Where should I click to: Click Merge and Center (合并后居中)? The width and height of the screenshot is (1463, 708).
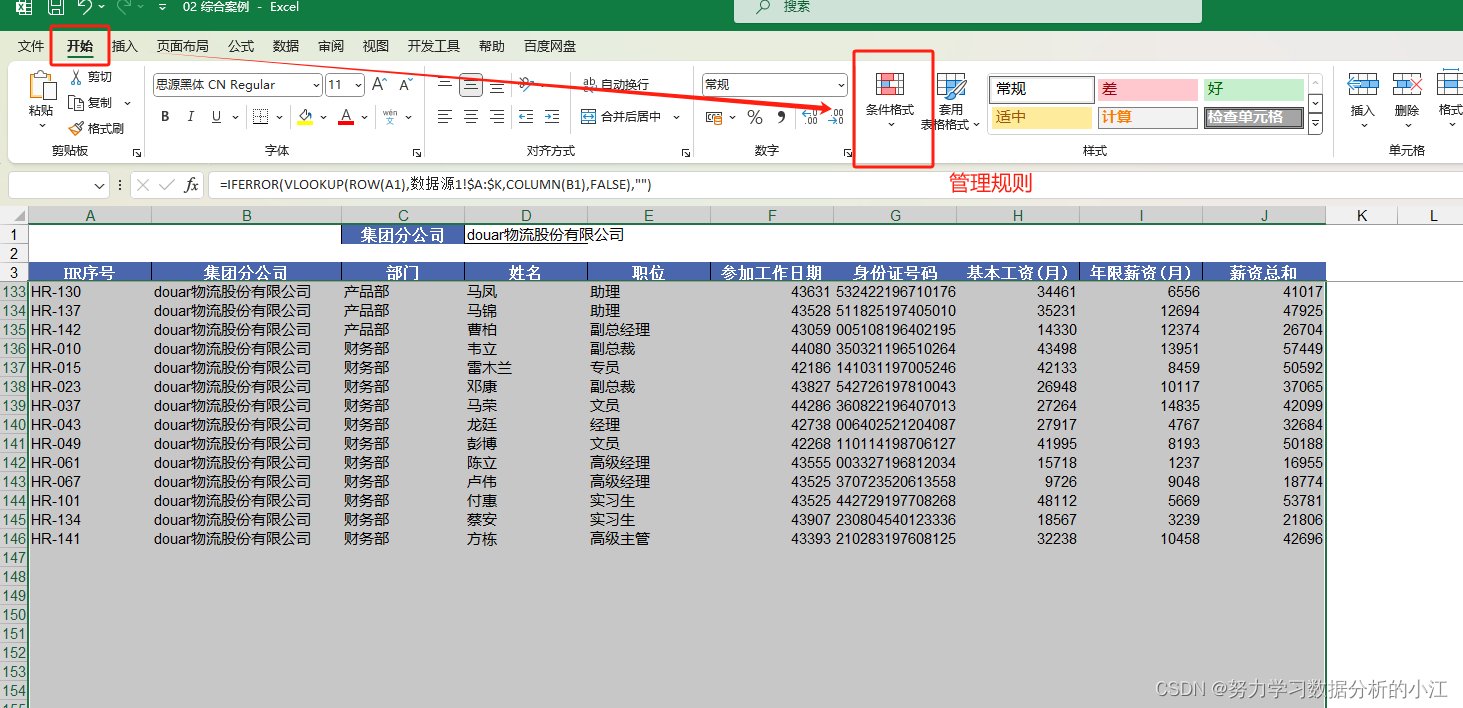pyautogui.click(x=621, y=117)
